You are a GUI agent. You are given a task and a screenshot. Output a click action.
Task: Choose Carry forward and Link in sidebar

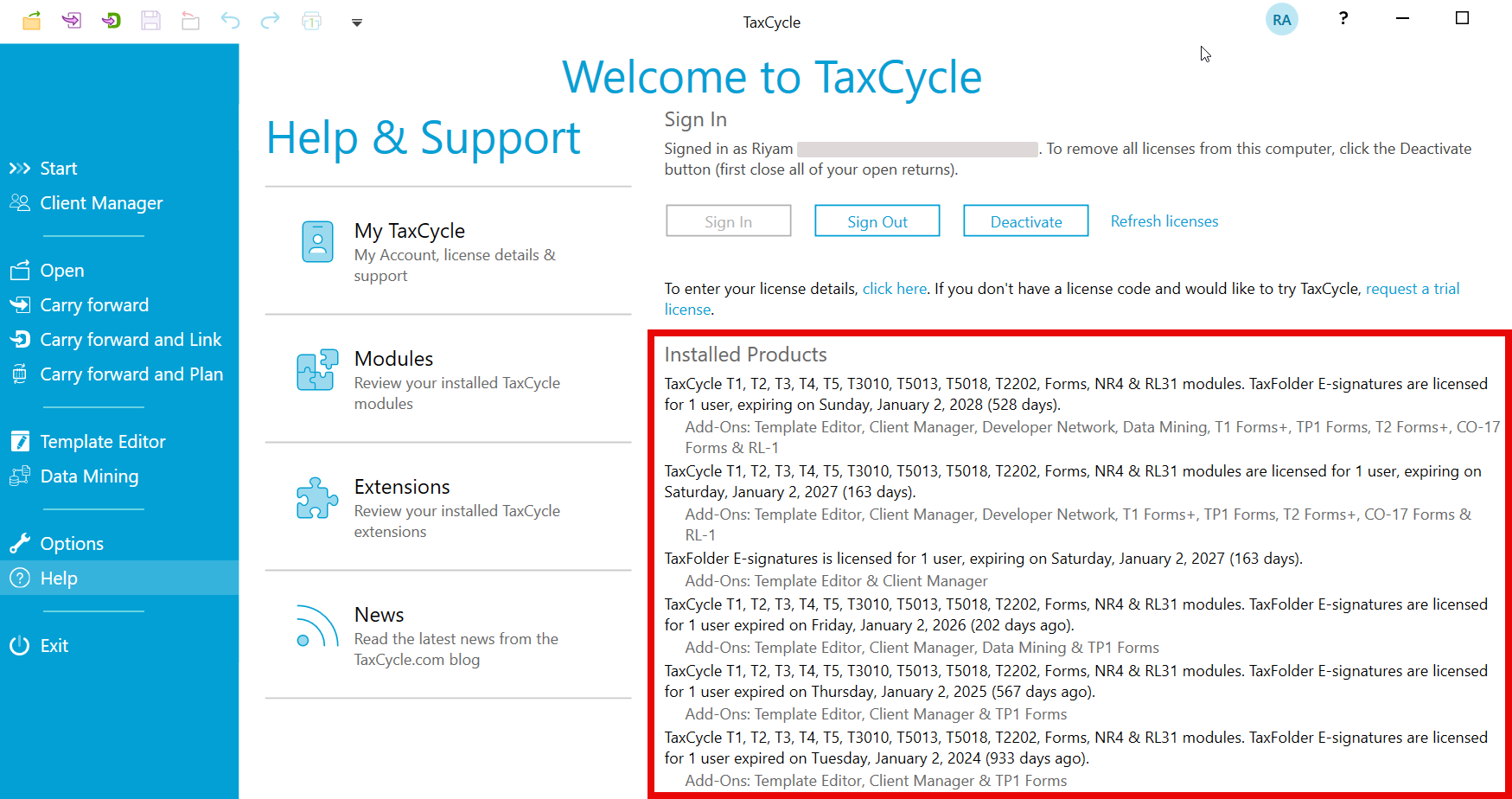click(x=119, y=340)
